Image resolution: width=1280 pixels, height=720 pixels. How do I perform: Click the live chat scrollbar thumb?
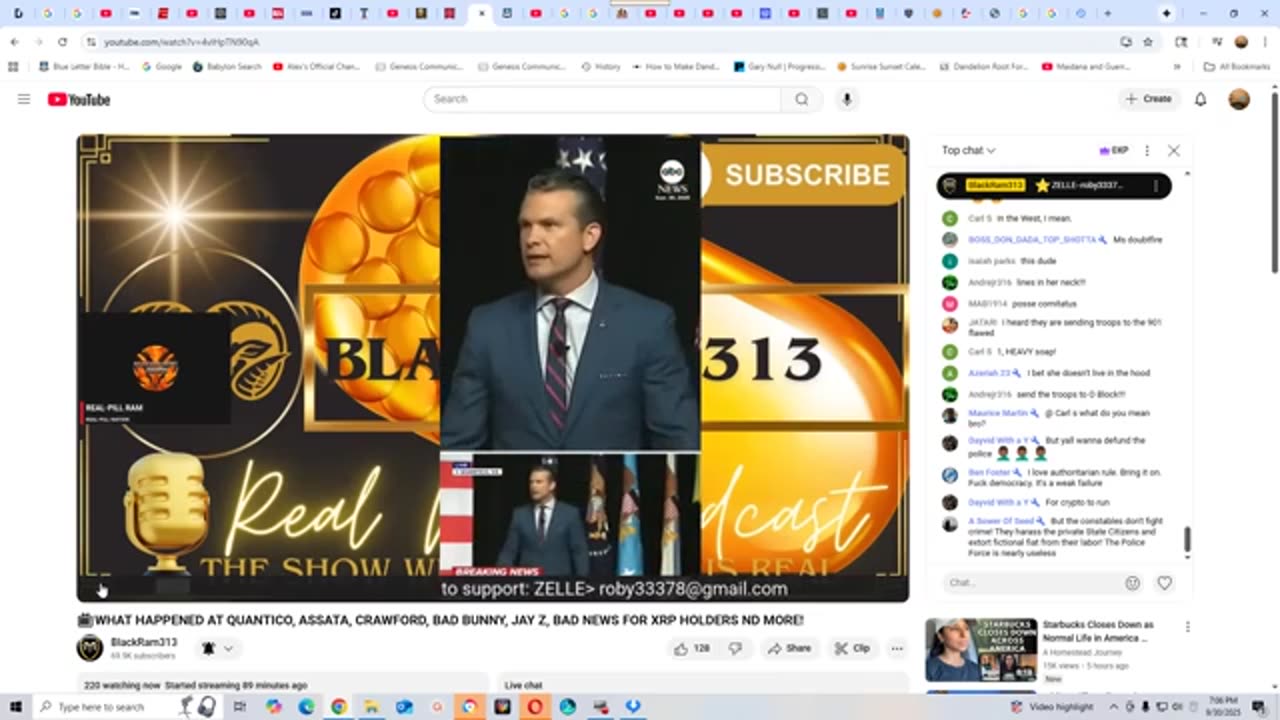1187,539
